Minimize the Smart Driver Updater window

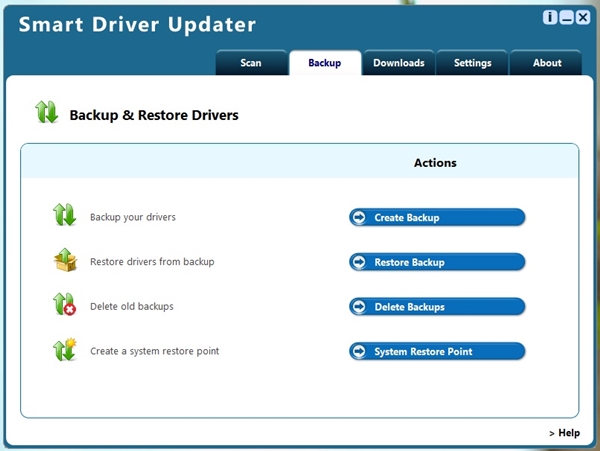pyautogui.click(x=566, y=17)
